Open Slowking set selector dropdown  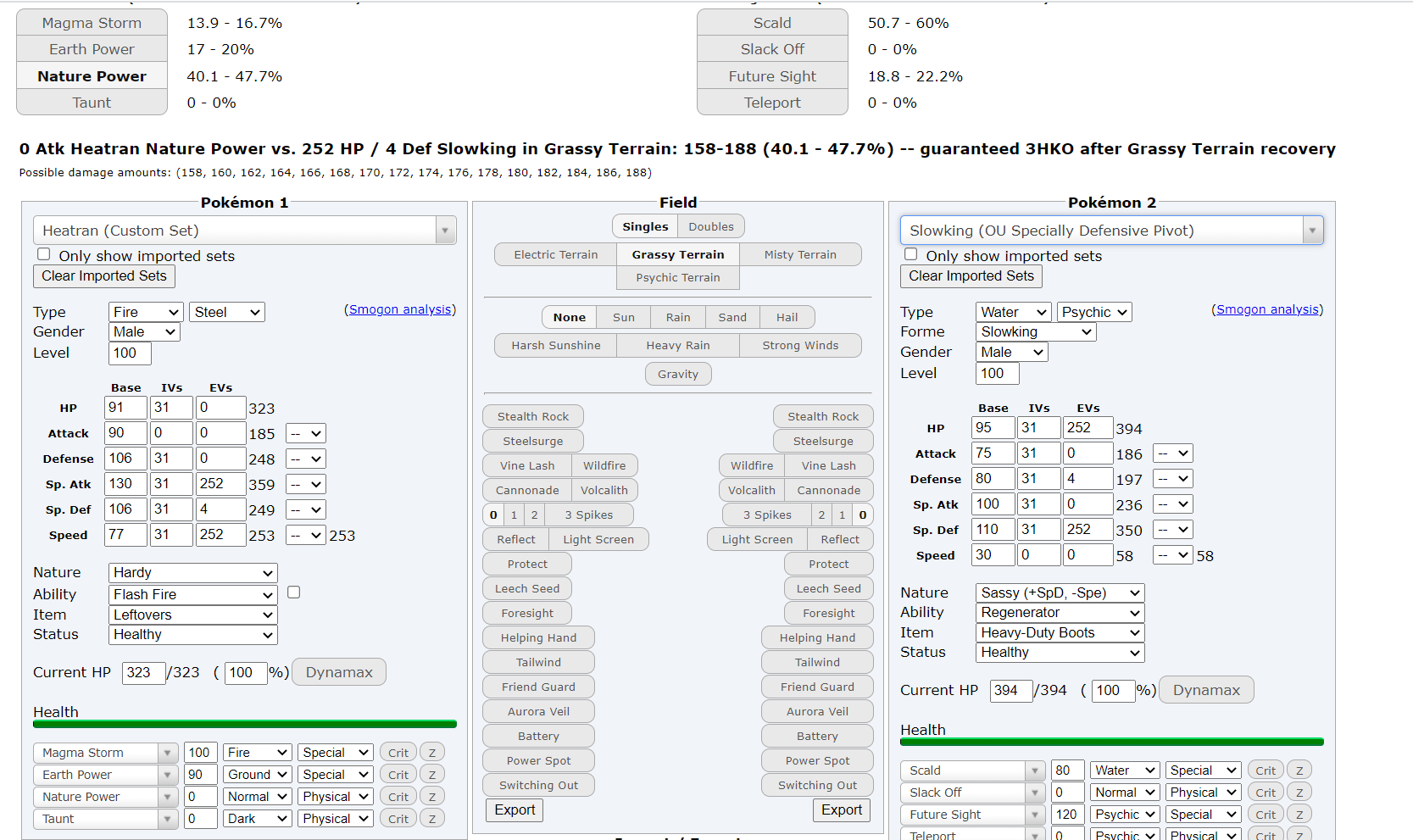1111,231
